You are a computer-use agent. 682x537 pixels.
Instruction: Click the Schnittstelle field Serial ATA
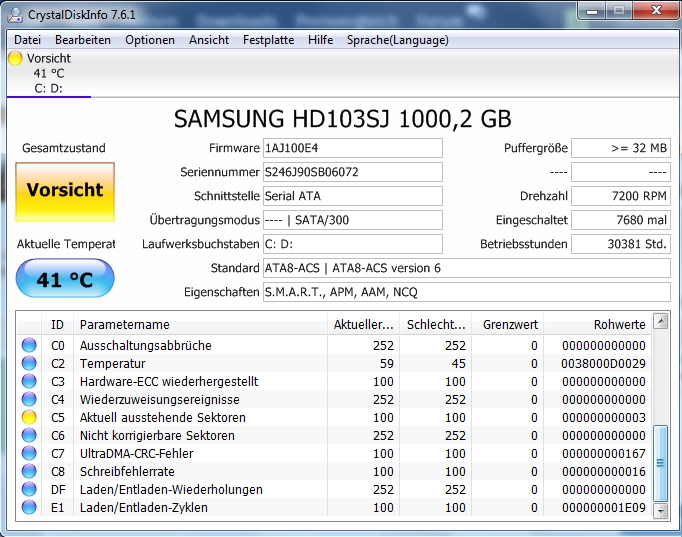(353, 196)
